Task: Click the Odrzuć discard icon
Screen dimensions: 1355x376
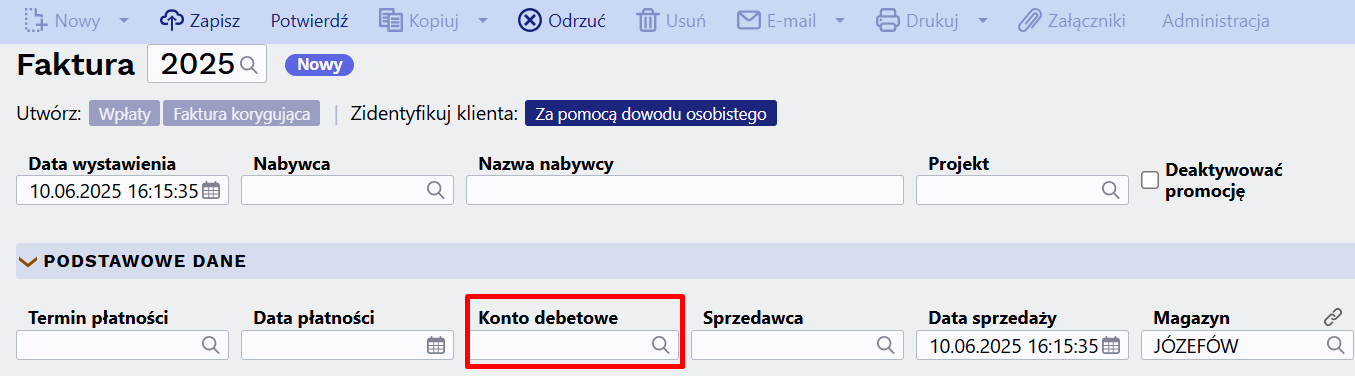Action: tap(530, 20)
